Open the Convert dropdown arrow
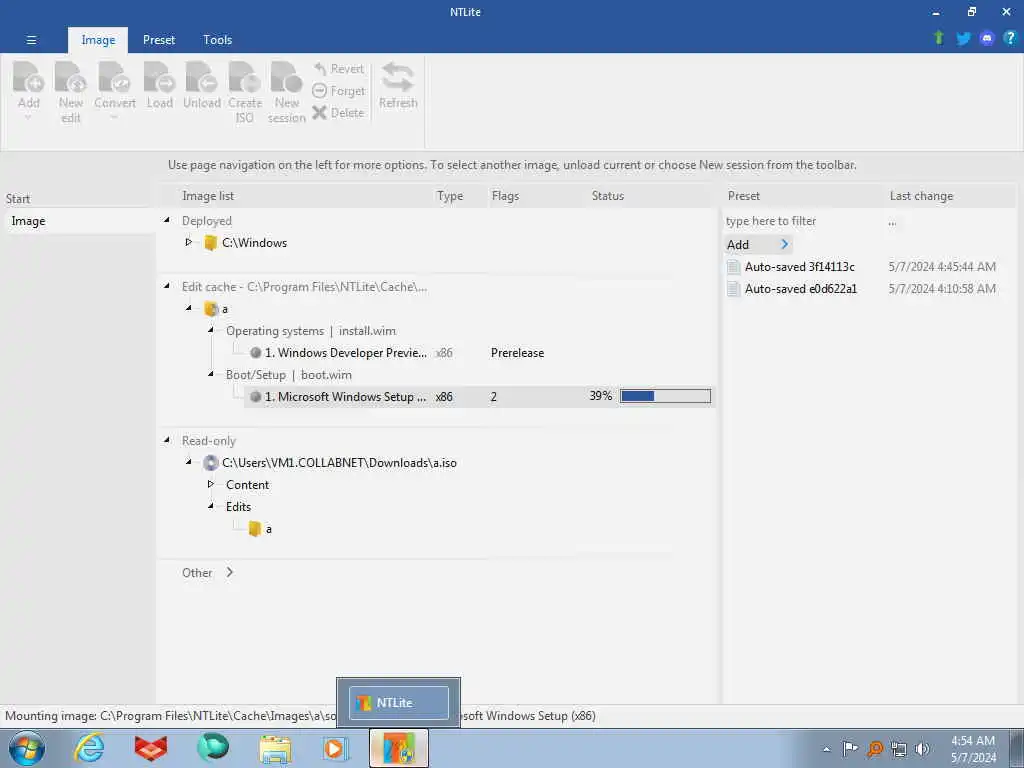Viewport: 1024px width, 768px height. coord(114,118)
